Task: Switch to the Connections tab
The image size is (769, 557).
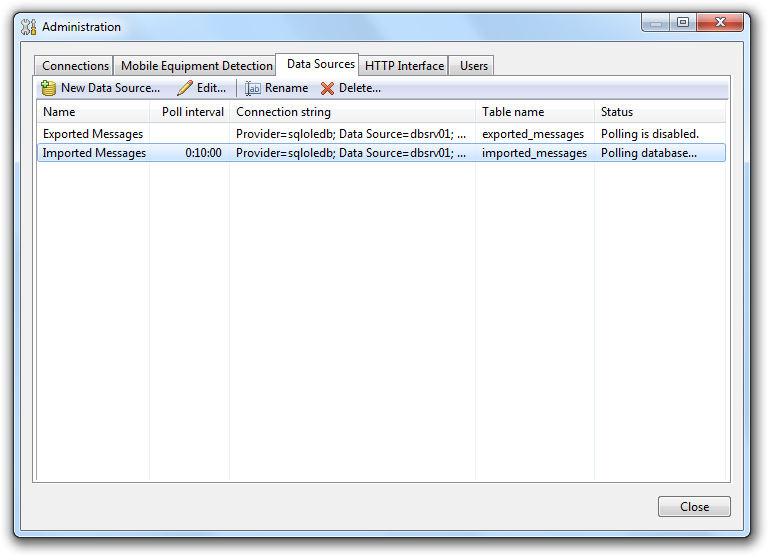Action: point(75,66)
